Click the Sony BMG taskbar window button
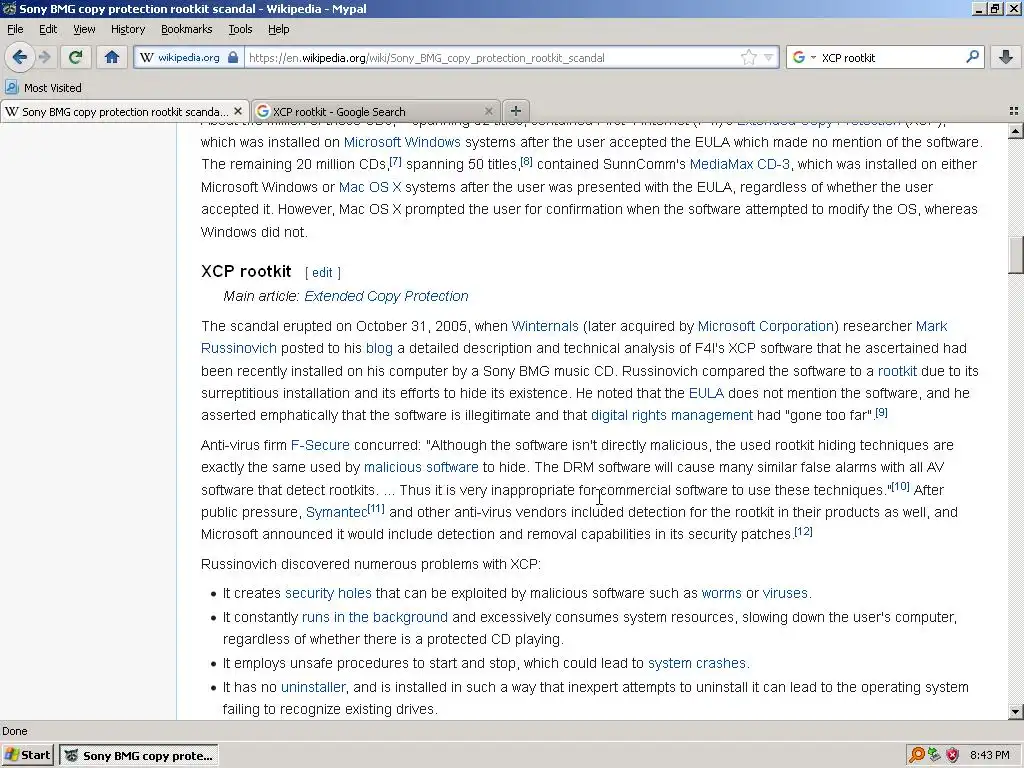 click(x=138, y=755)
